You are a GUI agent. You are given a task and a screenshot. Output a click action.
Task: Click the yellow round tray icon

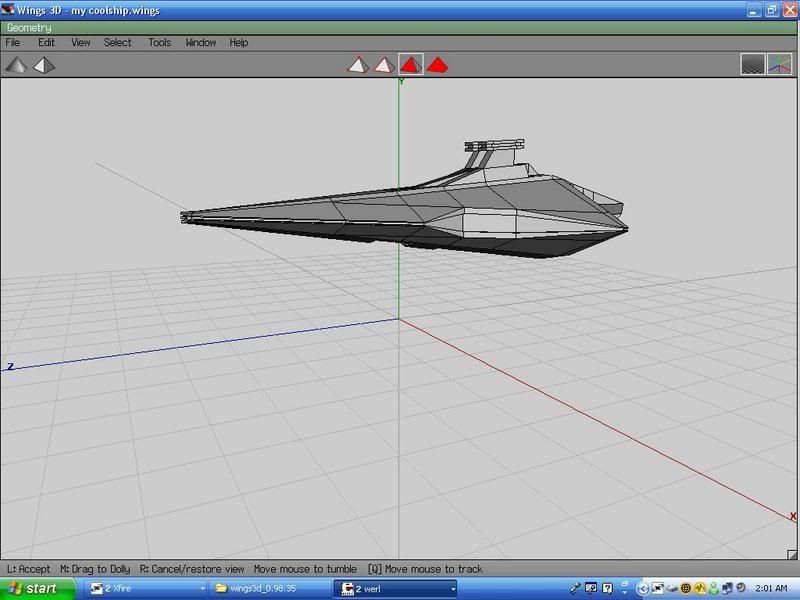coord(700,588)
